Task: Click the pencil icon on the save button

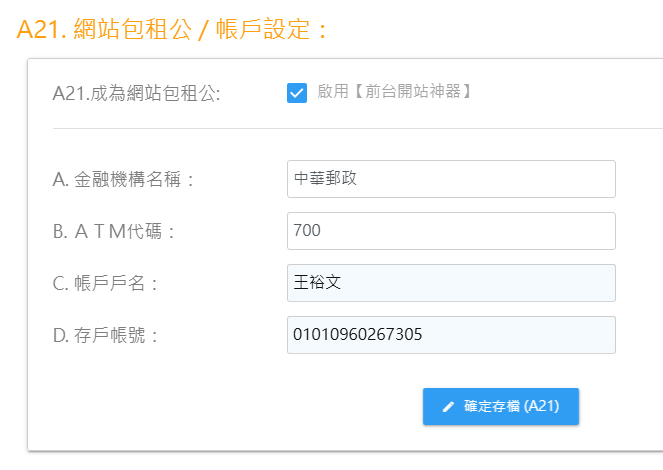Action: click(x=448, y=407)
